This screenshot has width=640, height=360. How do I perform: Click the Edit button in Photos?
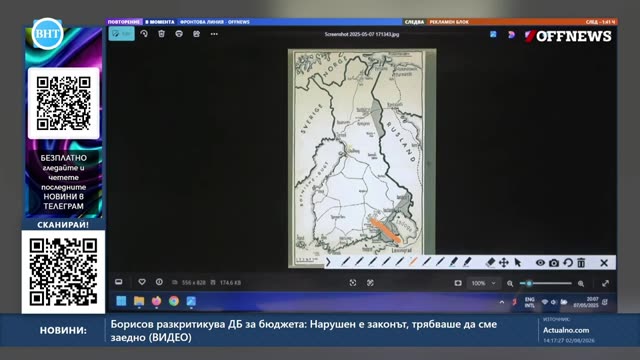pyautogui.click(x=122, y=34)
